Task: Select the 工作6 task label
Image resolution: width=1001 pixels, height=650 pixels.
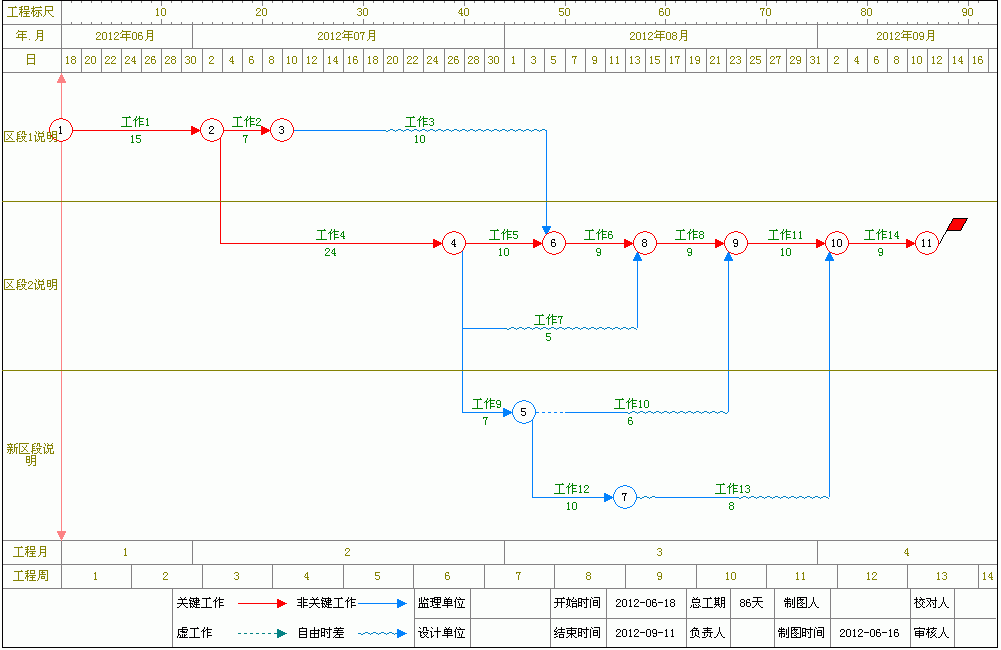Action: [599, 235]
